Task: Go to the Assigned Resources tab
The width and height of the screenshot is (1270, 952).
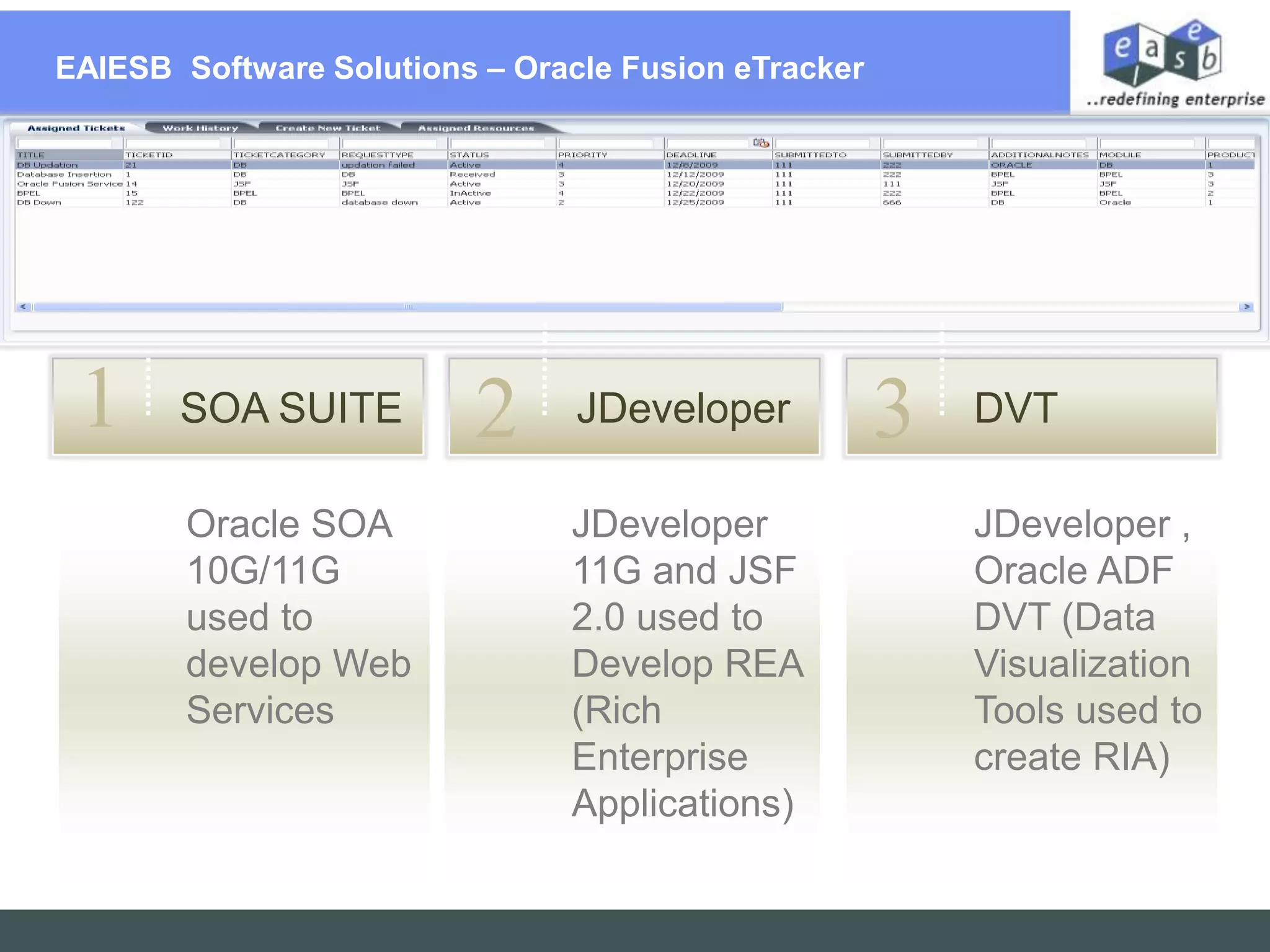Action: 476,128
